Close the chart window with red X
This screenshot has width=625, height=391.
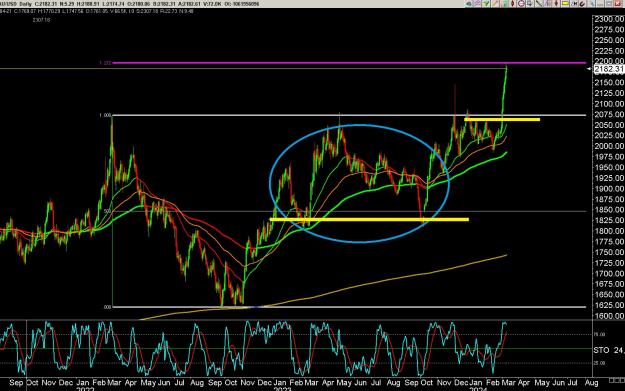(x=617, y=4)
